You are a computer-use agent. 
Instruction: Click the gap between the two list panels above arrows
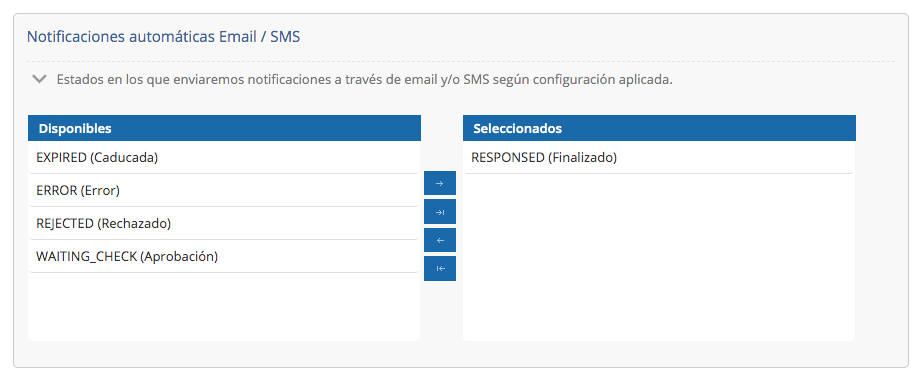point(441,142)
